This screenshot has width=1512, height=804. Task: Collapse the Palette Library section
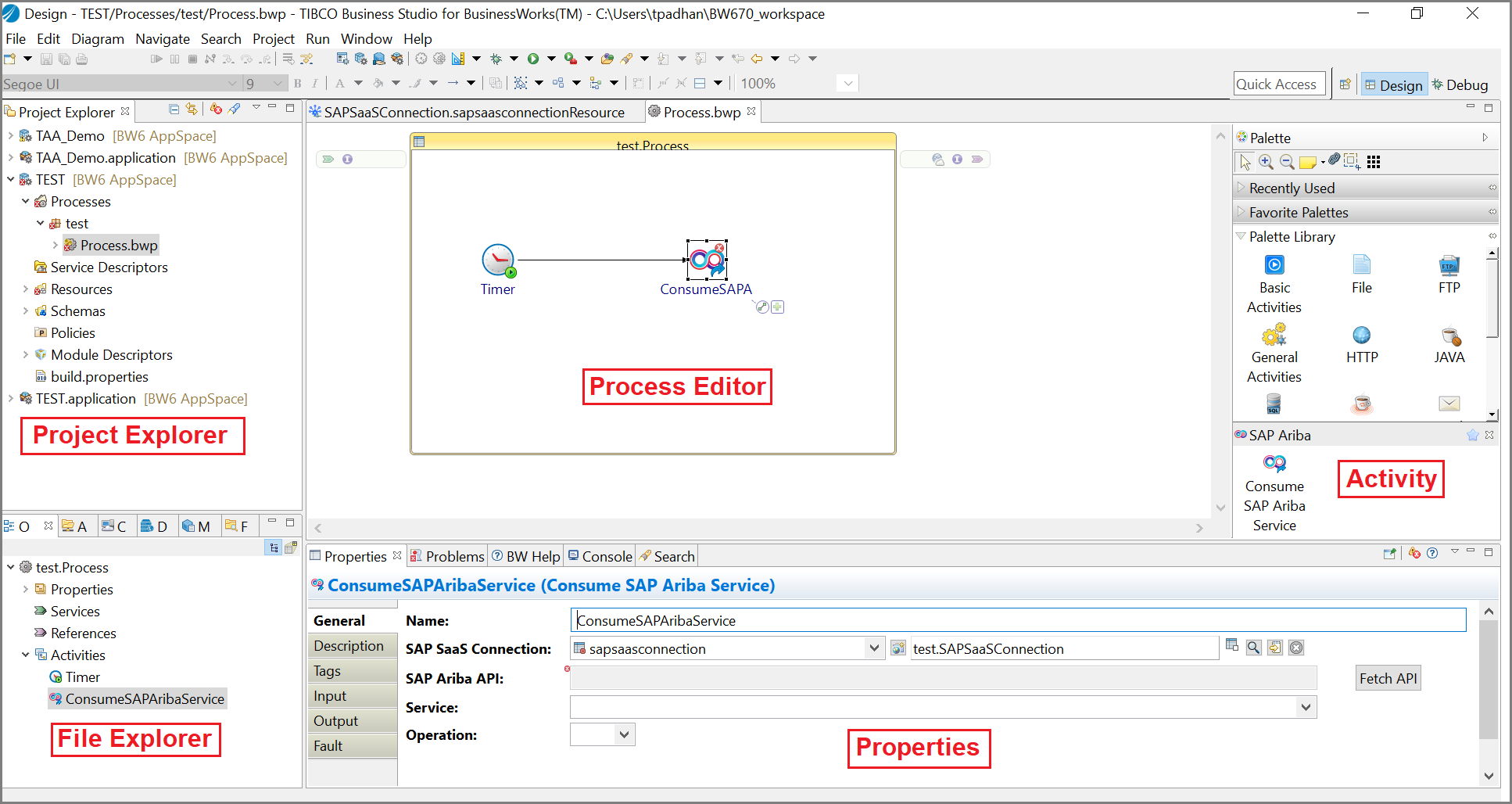pos(1241,236)
